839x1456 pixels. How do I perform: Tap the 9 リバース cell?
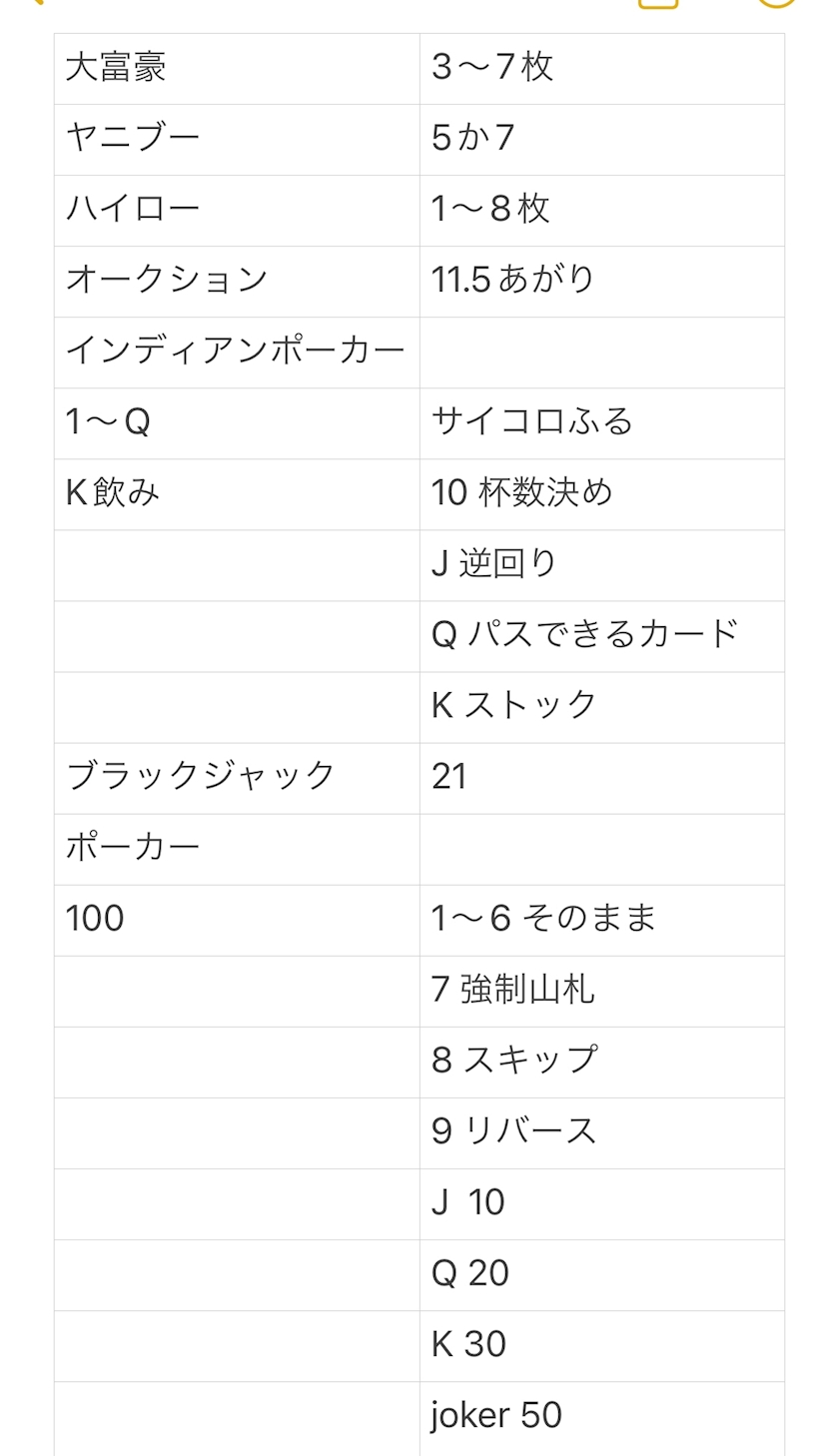click(602, 1132)
